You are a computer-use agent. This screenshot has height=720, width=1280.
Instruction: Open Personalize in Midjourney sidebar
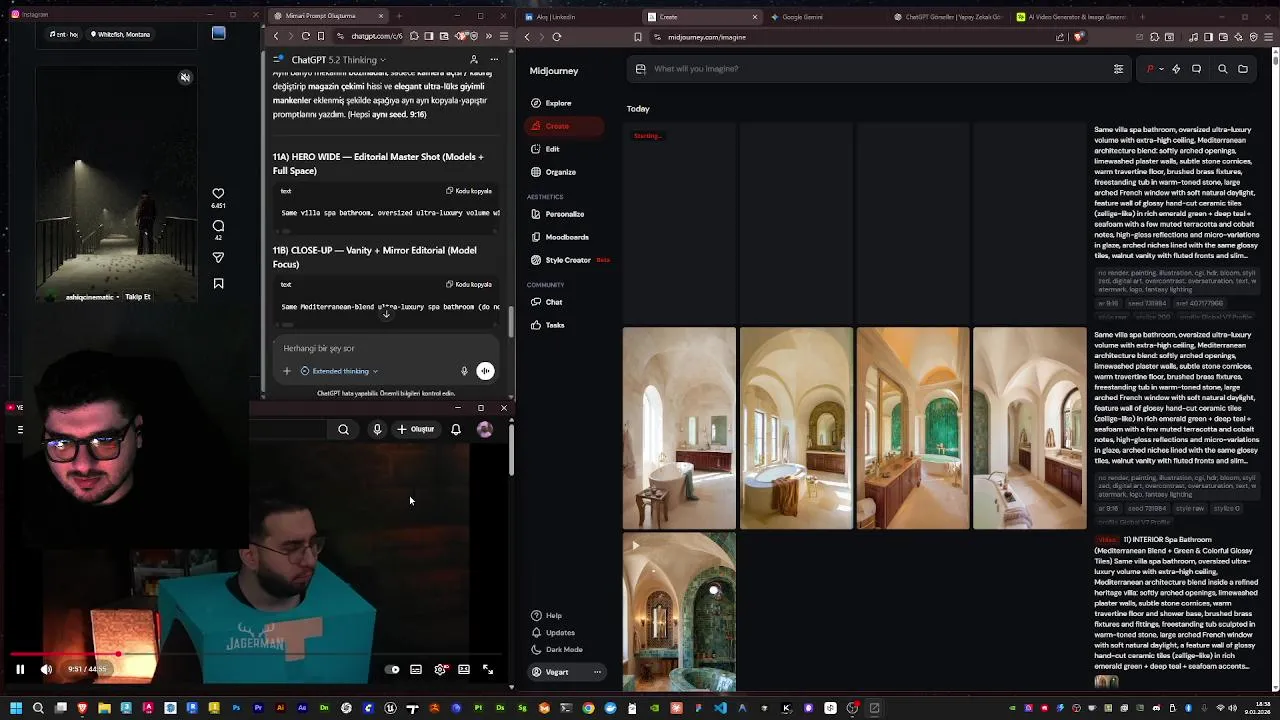(558, 214)
